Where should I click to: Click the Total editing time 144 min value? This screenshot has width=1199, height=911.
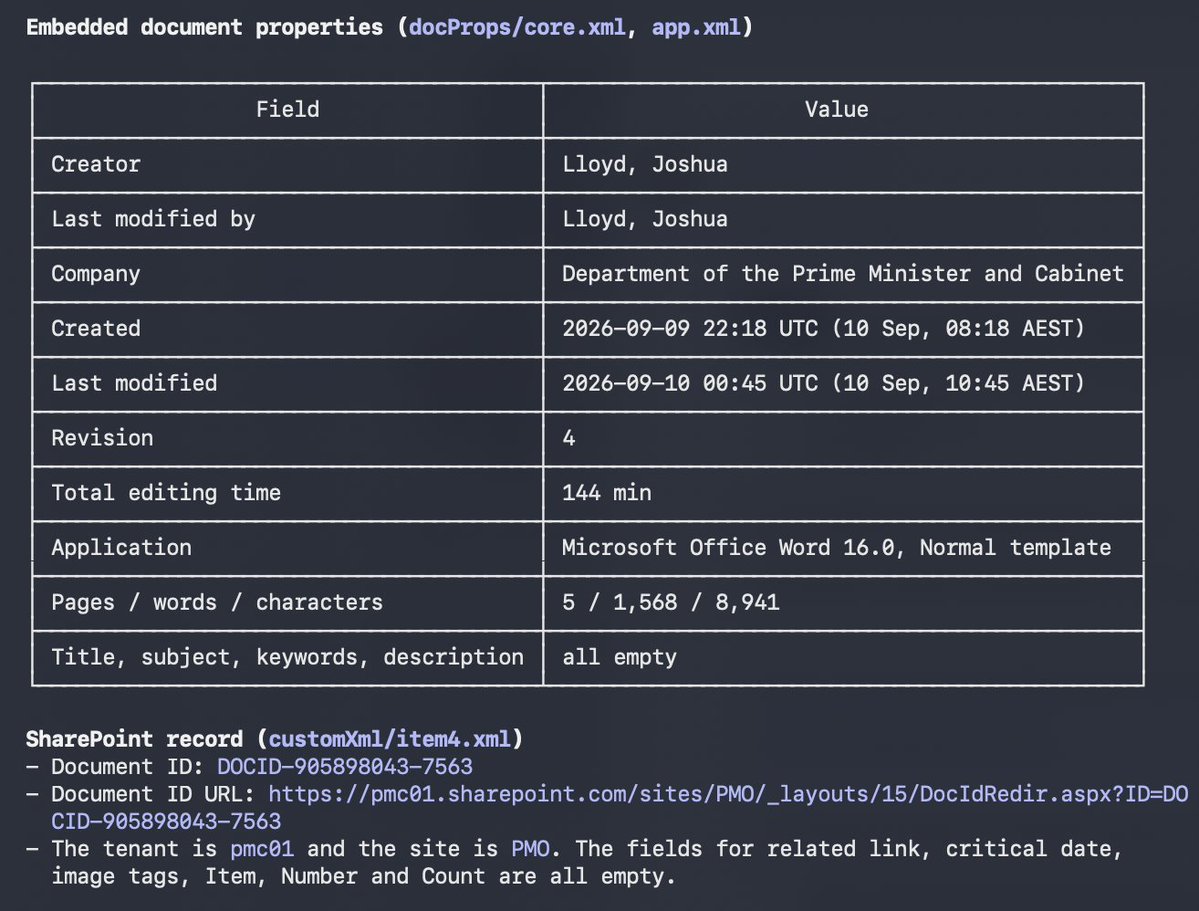pos(606,493)
